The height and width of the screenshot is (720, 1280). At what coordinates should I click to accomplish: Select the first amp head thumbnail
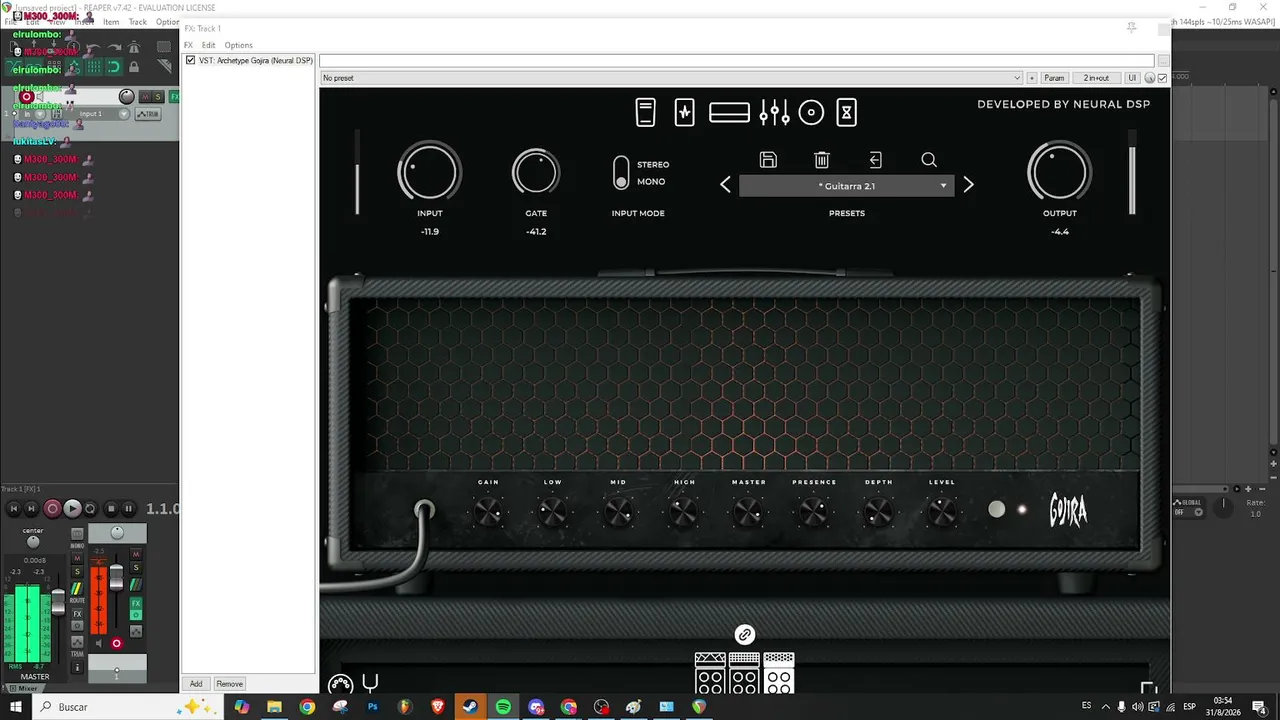pos(710,673)
